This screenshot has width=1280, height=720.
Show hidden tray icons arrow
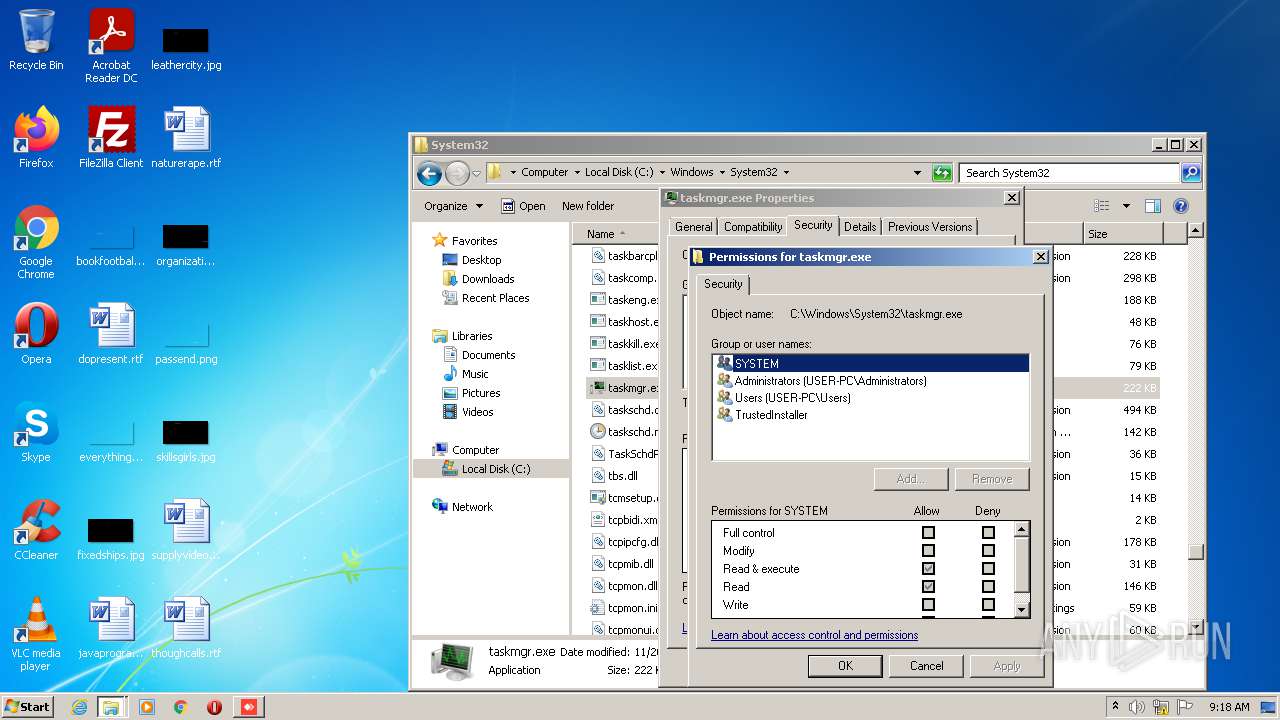coord(1115,707)
